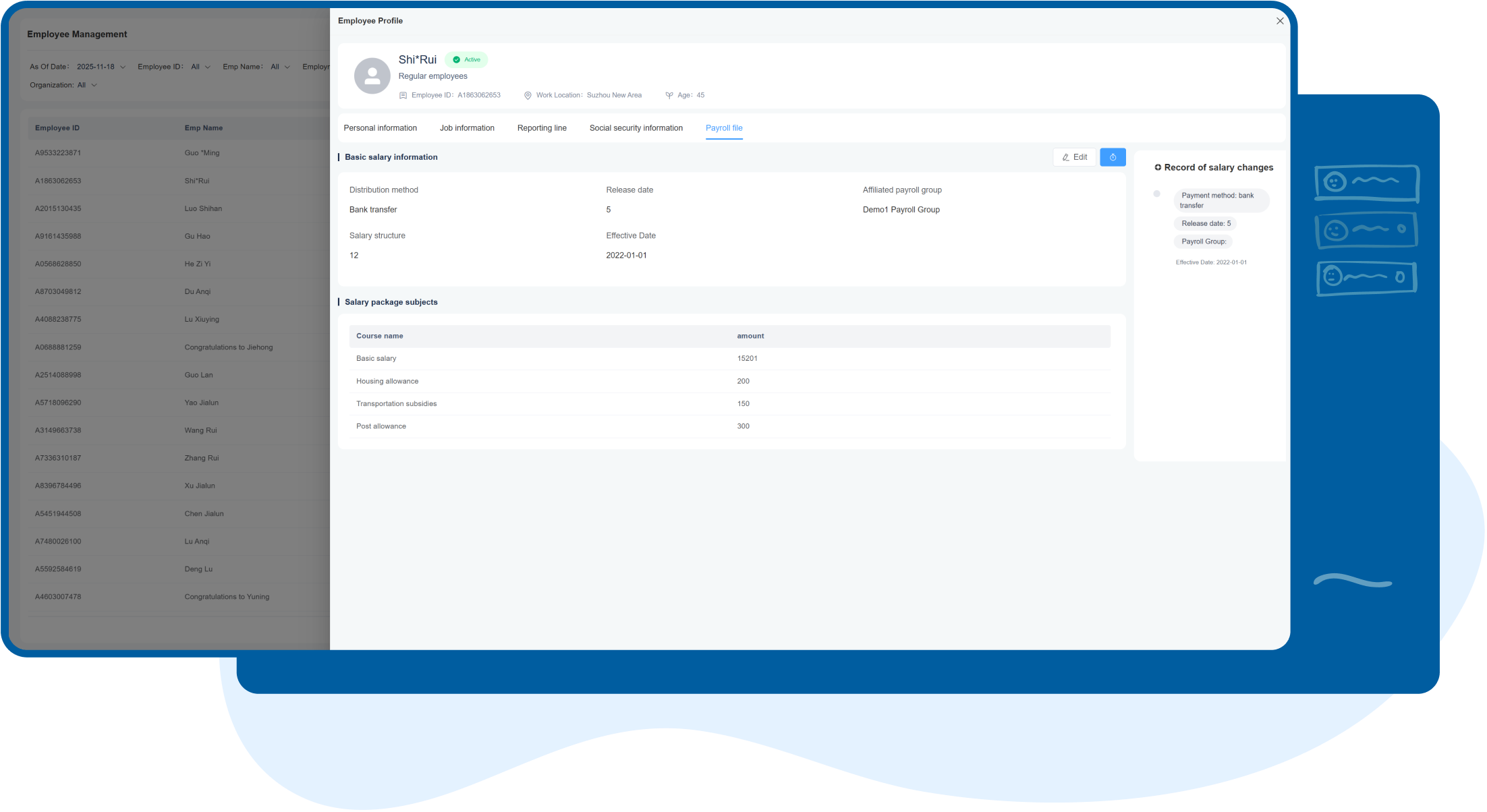
Task: Click the refresh icon beside Record of salary changes
Action: click(x=1158, y=167)
